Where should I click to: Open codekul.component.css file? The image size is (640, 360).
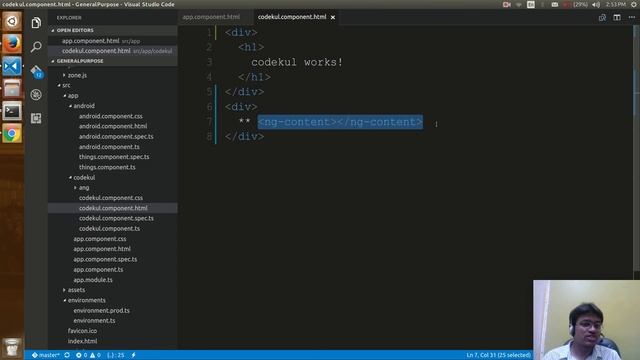point(111,198)
